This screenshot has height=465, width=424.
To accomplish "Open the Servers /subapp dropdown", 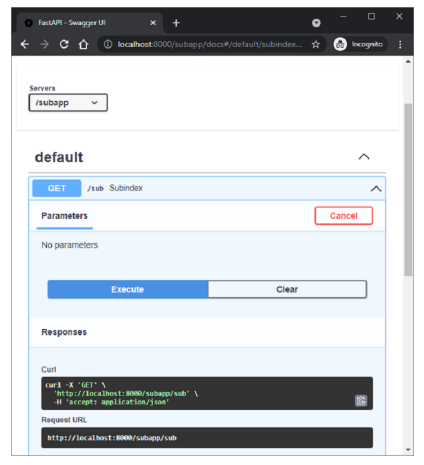I will tap(68, 103).
